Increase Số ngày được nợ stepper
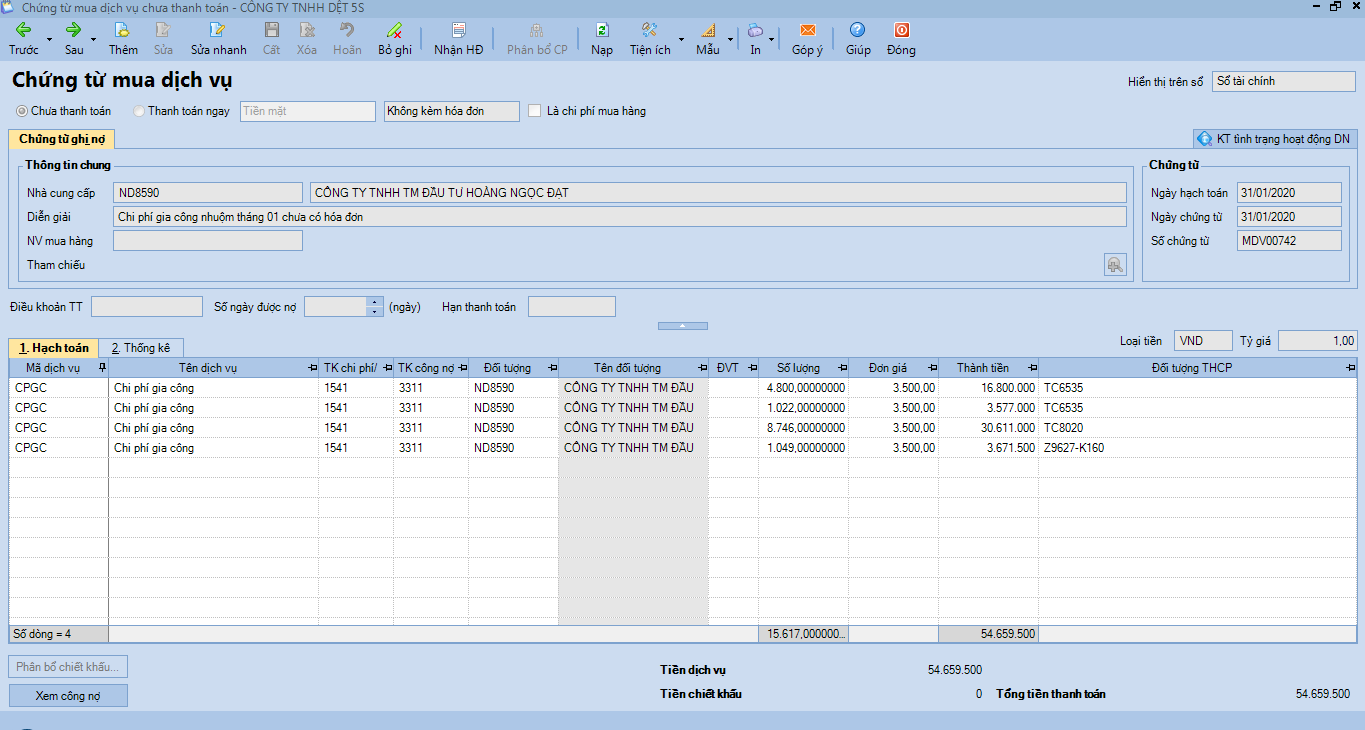Viewport: 1365px width, 730px height. (375, 302)
